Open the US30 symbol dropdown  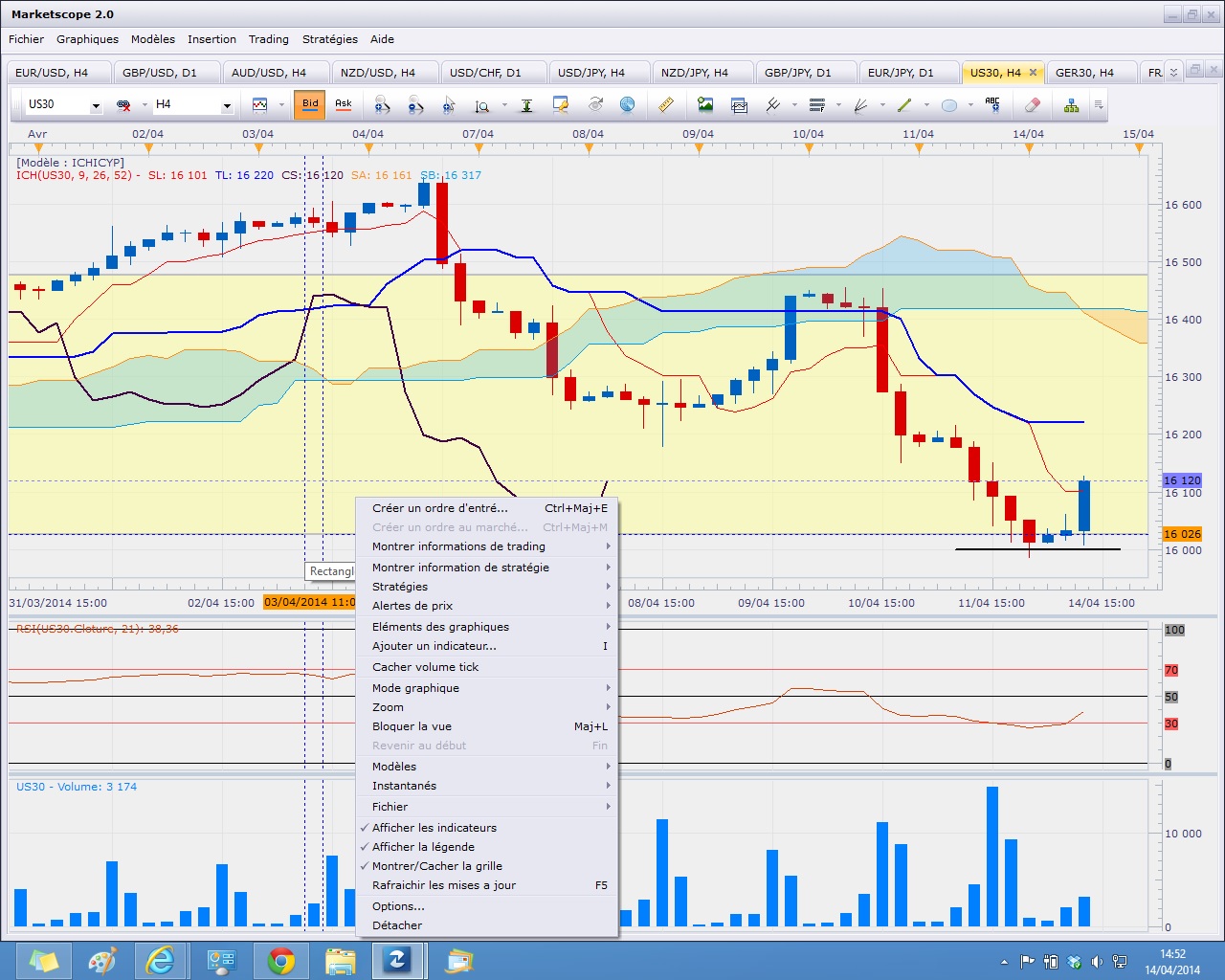[x=96, y=105]
